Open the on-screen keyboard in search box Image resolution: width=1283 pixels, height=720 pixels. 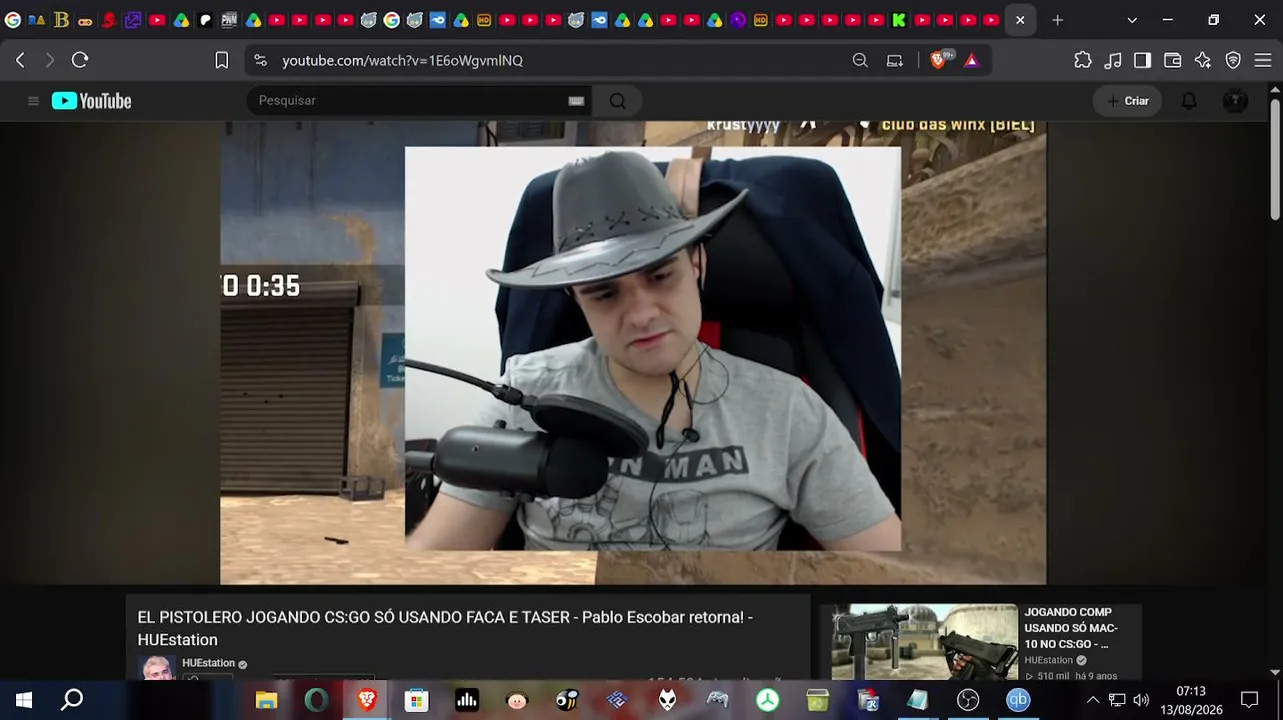pos(576,101)
